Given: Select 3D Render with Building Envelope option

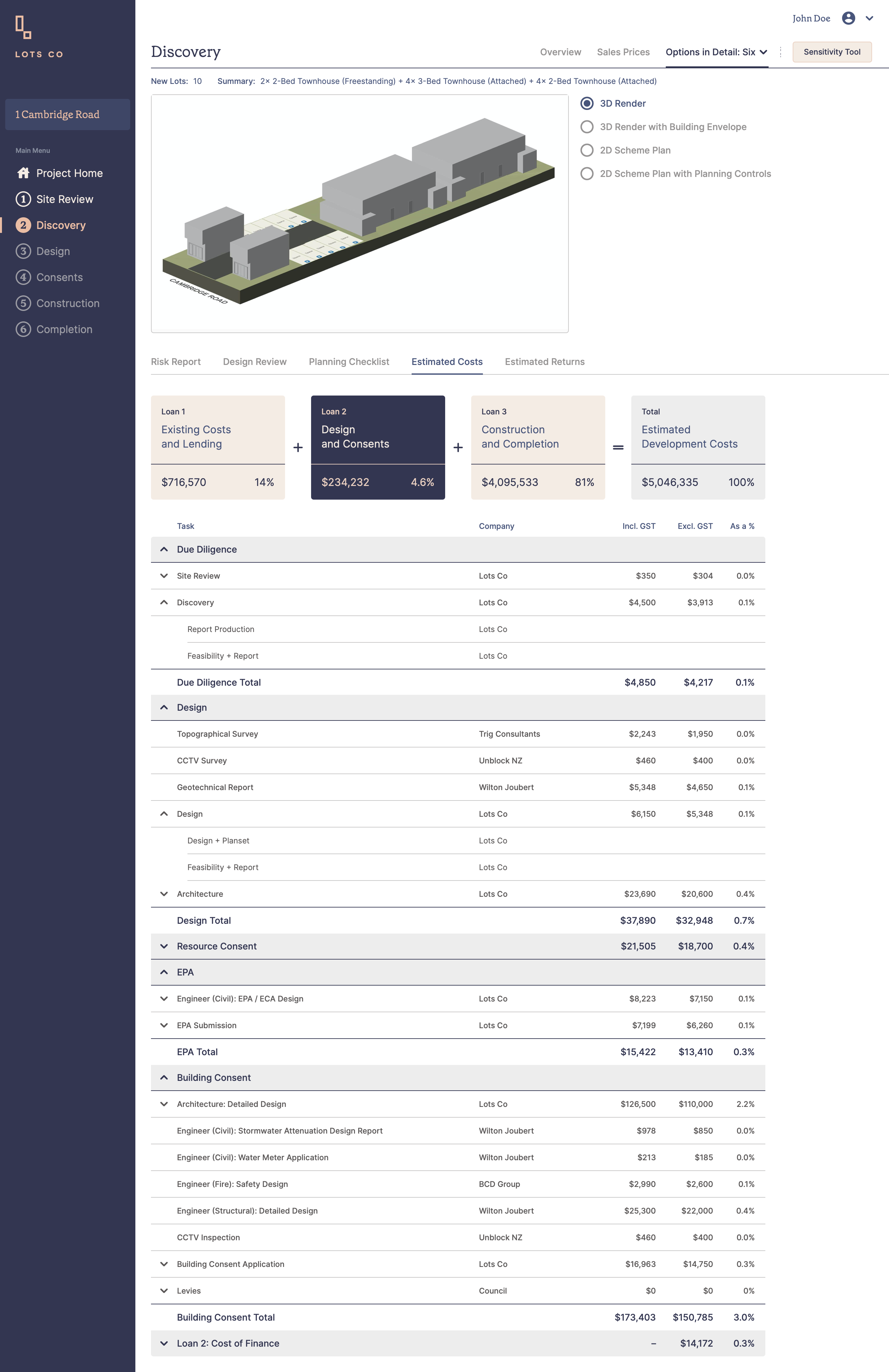Looking at the screenshot, I should pyautogui.click(x=587, y=127).
